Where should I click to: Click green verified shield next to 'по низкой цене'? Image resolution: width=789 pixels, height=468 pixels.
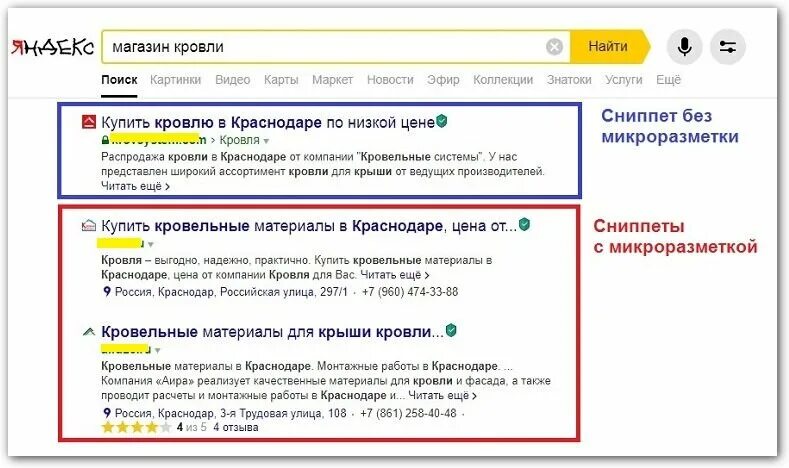[x=441, y=121]
